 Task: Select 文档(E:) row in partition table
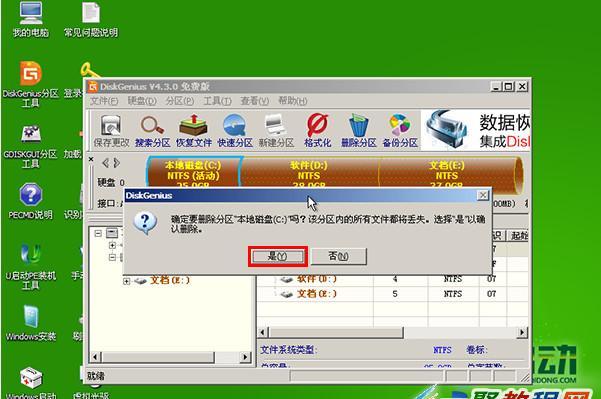tap(392, 294)
